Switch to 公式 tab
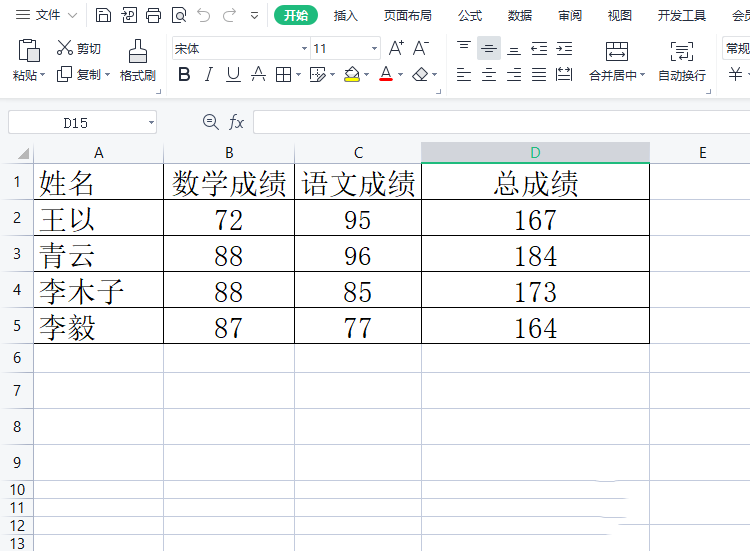Viewport: 750px width, 551px height. click(470, 16)
